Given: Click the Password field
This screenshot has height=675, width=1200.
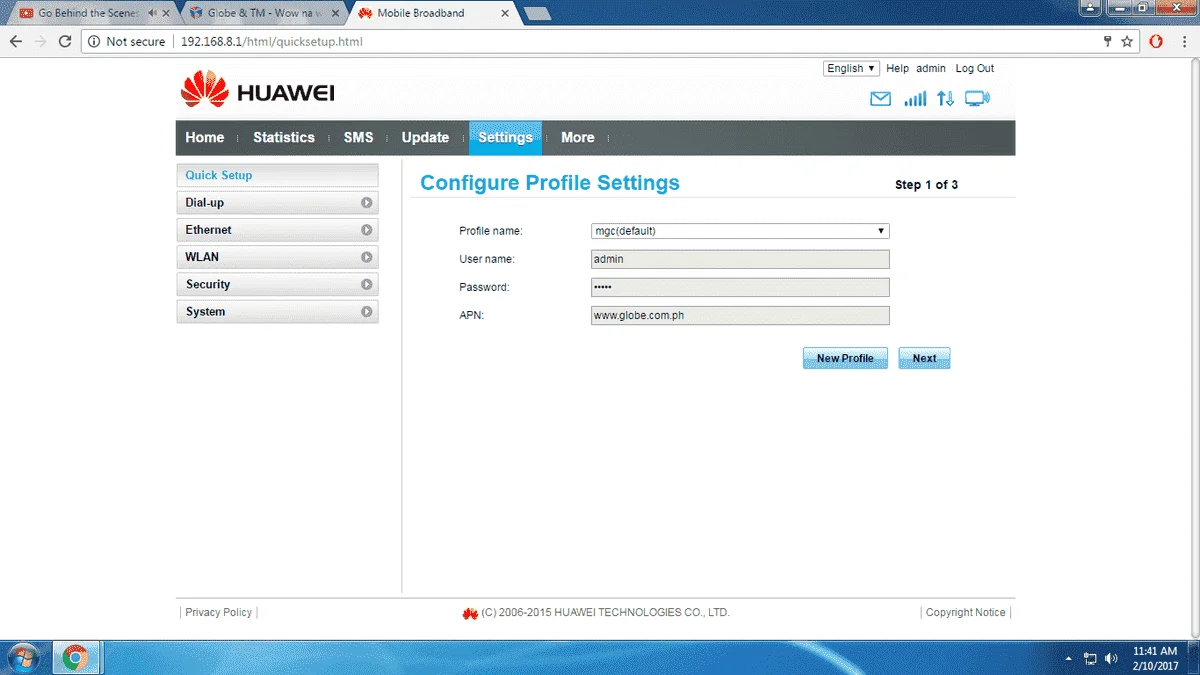Looking at the screenshot, I should [x=740, y=287].
